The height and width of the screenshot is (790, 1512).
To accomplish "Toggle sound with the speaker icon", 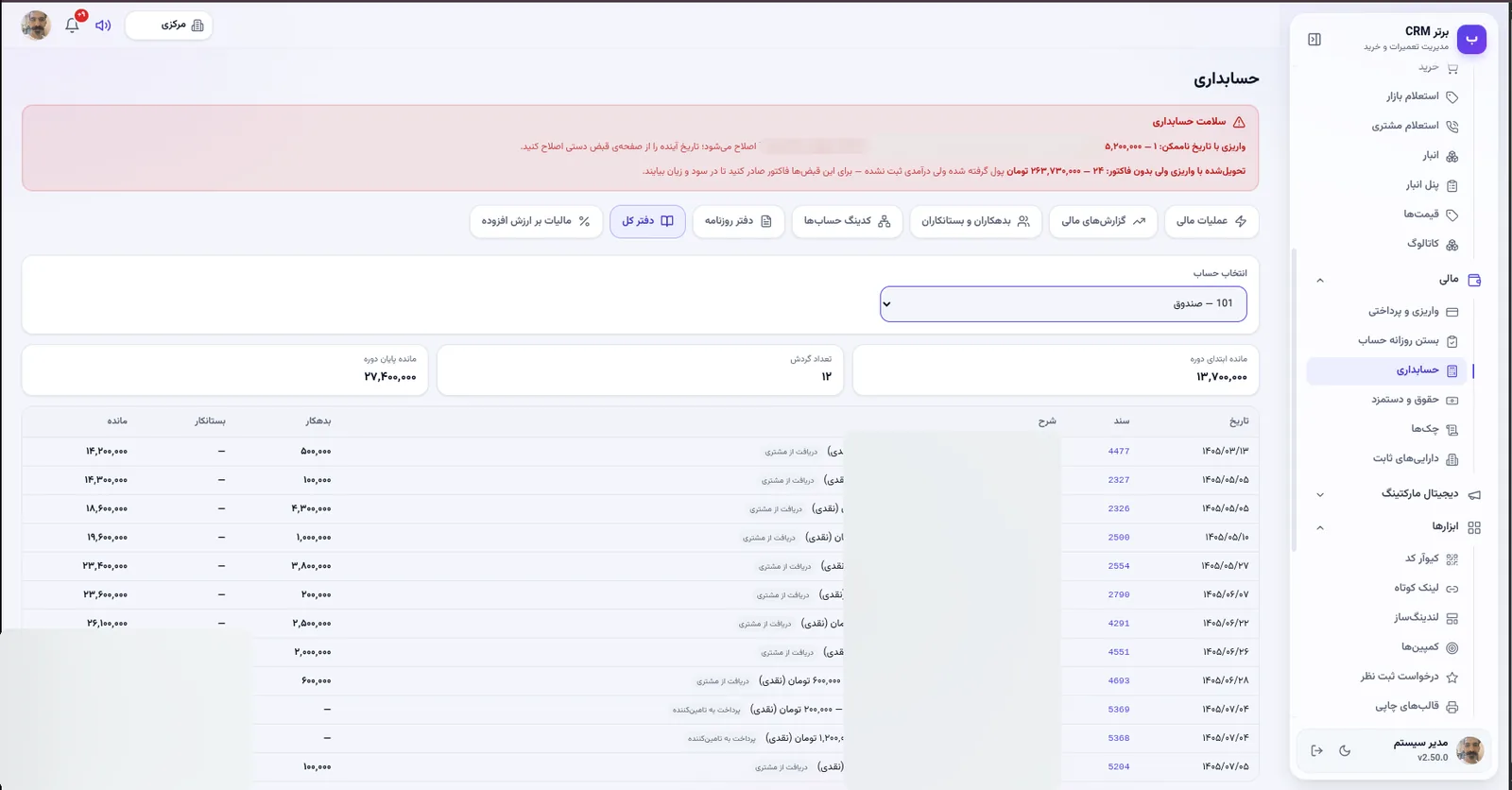I will click(x=103, y=26).
